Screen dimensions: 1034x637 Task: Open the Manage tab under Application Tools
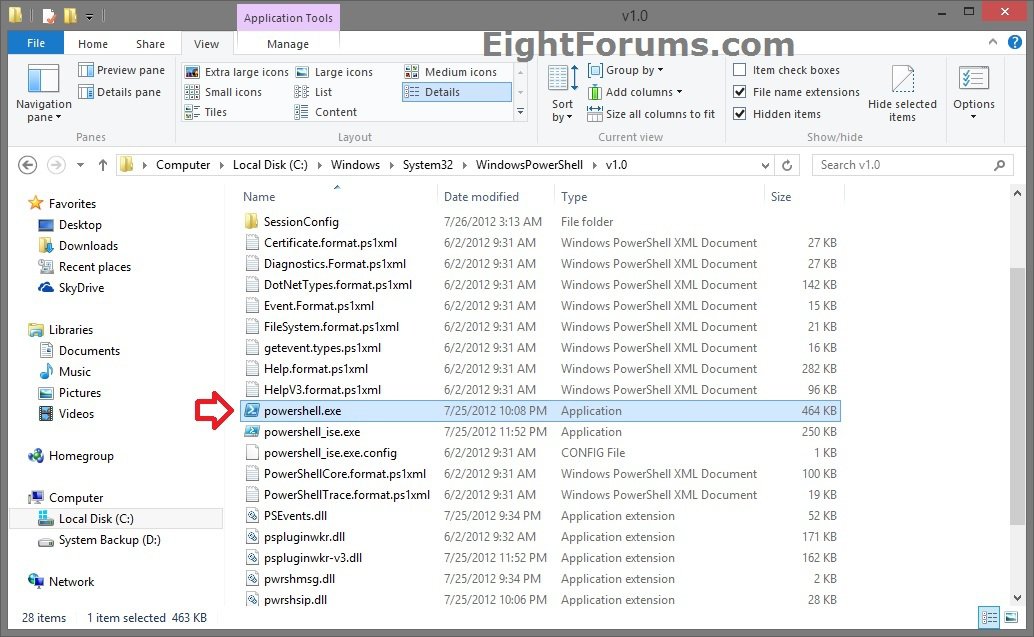[x=288, y=44]
